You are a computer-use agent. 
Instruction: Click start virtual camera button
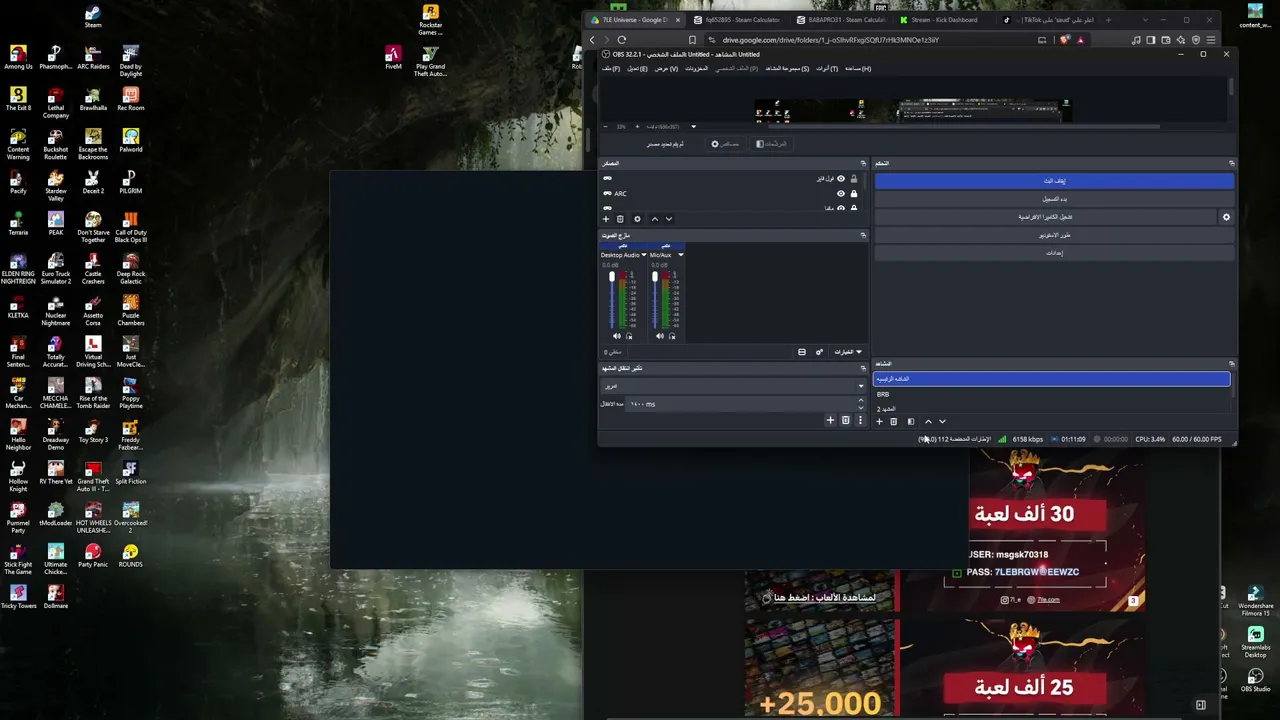point(1046,217)
